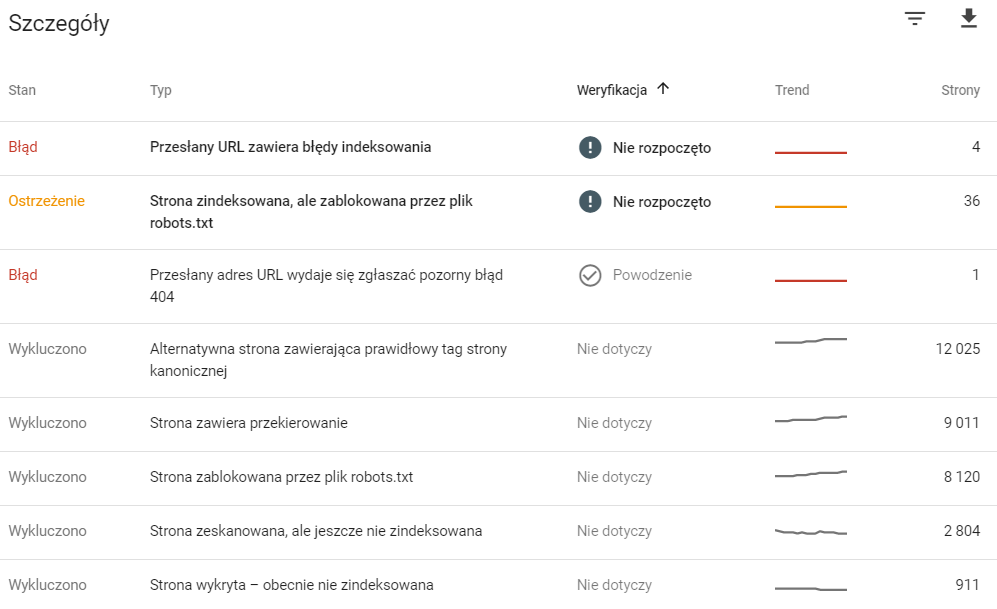The width and height of the screenshot is (997, 609).
Task: Click Nie dotyczy in the przekierowanie row
Action: pyautogui.click(x=614, y=423)
